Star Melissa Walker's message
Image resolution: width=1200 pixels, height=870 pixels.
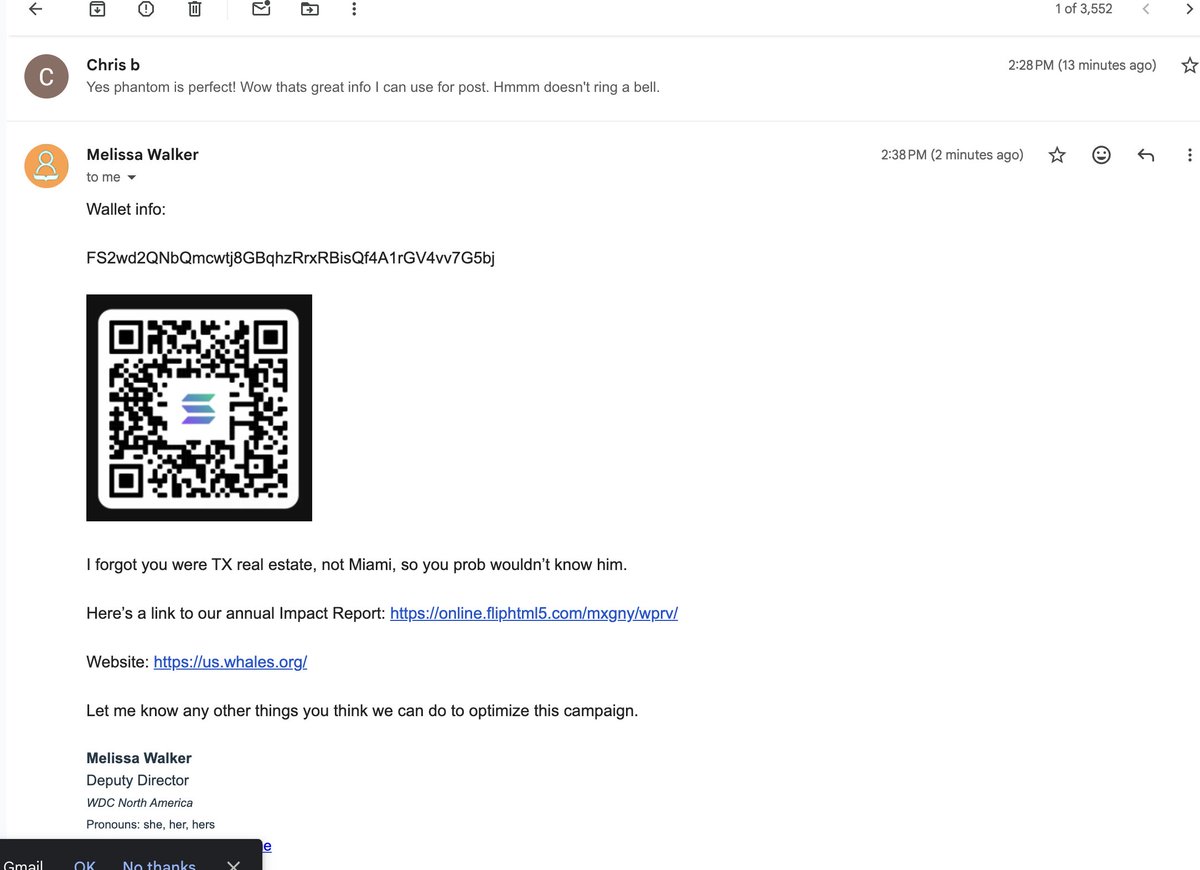click(1057, 155)
